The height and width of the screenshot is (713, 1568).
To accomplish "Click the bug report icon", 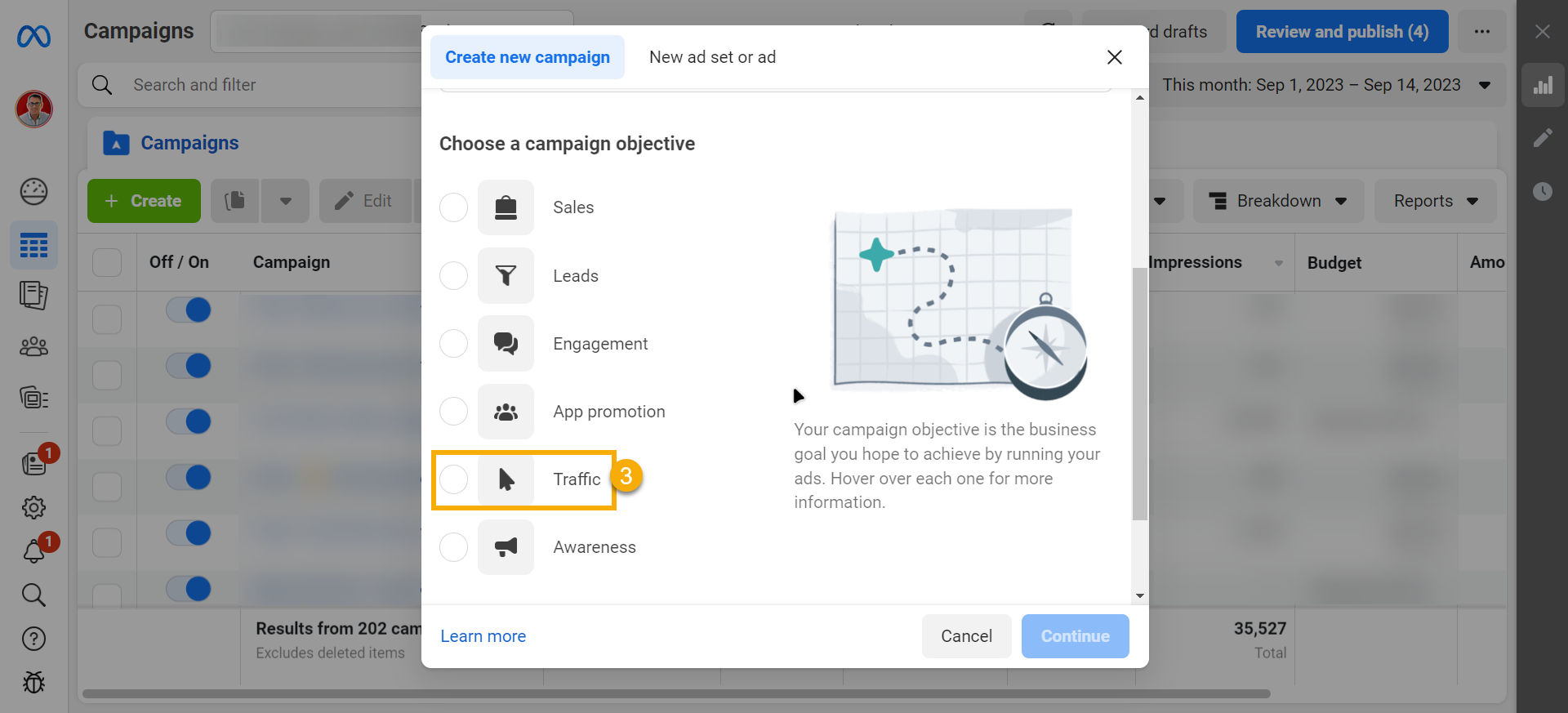I will [x=33, y=682].
